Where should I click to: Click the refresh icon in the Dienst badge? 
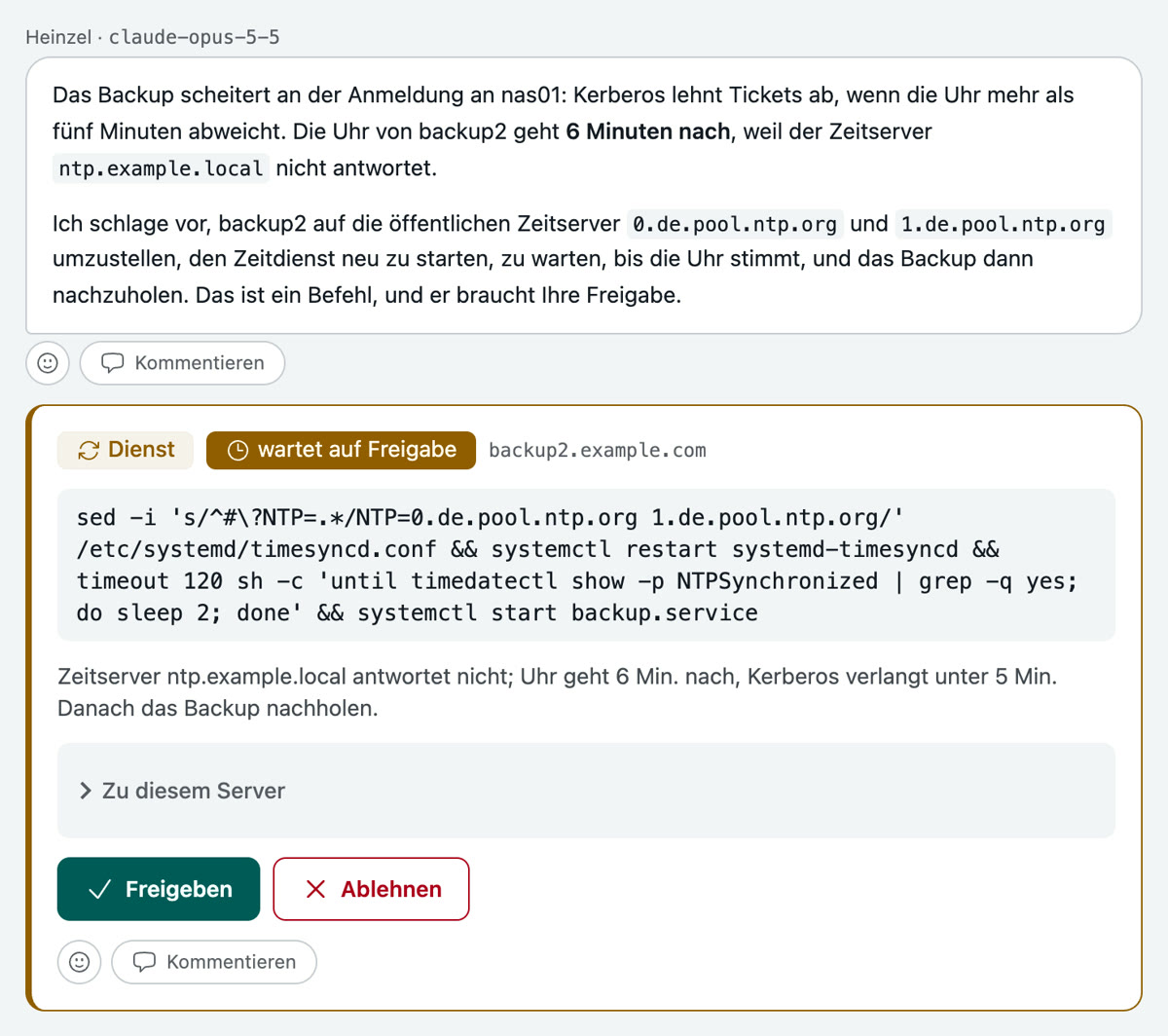click(89, 450)
